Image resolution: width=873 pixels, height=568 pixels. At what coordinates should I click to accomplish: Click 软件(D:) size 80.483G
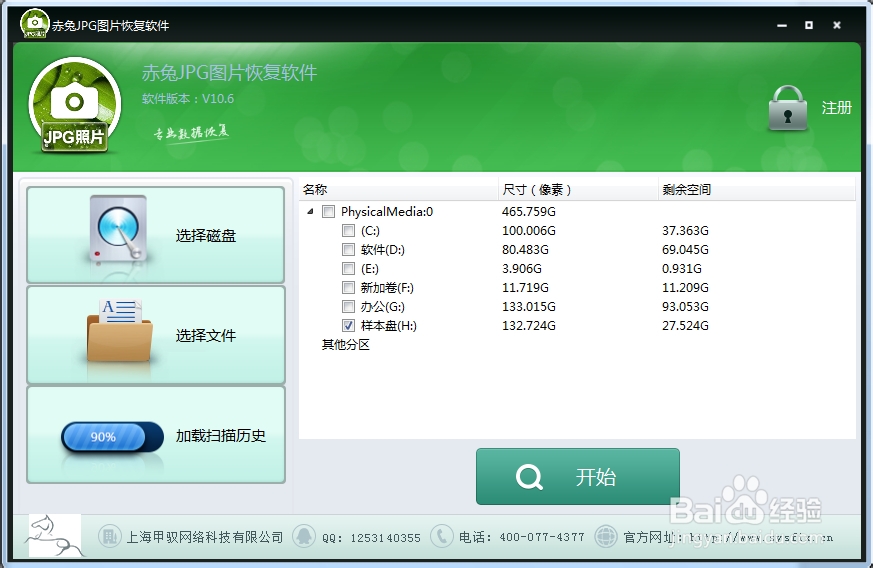click(525, 249)
